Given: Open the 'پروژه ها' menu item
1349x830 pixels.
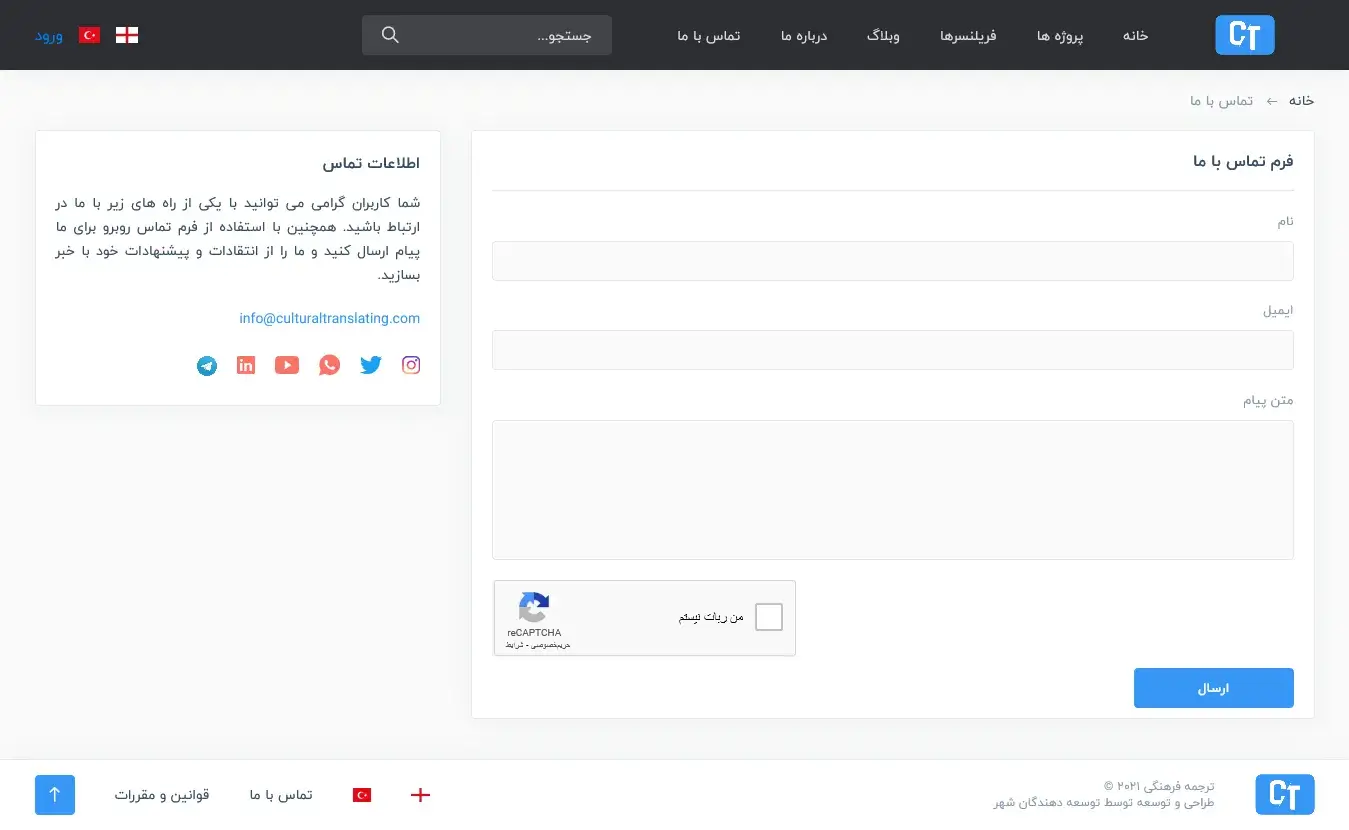Looking at the screenshot, I should (x=1060, y=35).
